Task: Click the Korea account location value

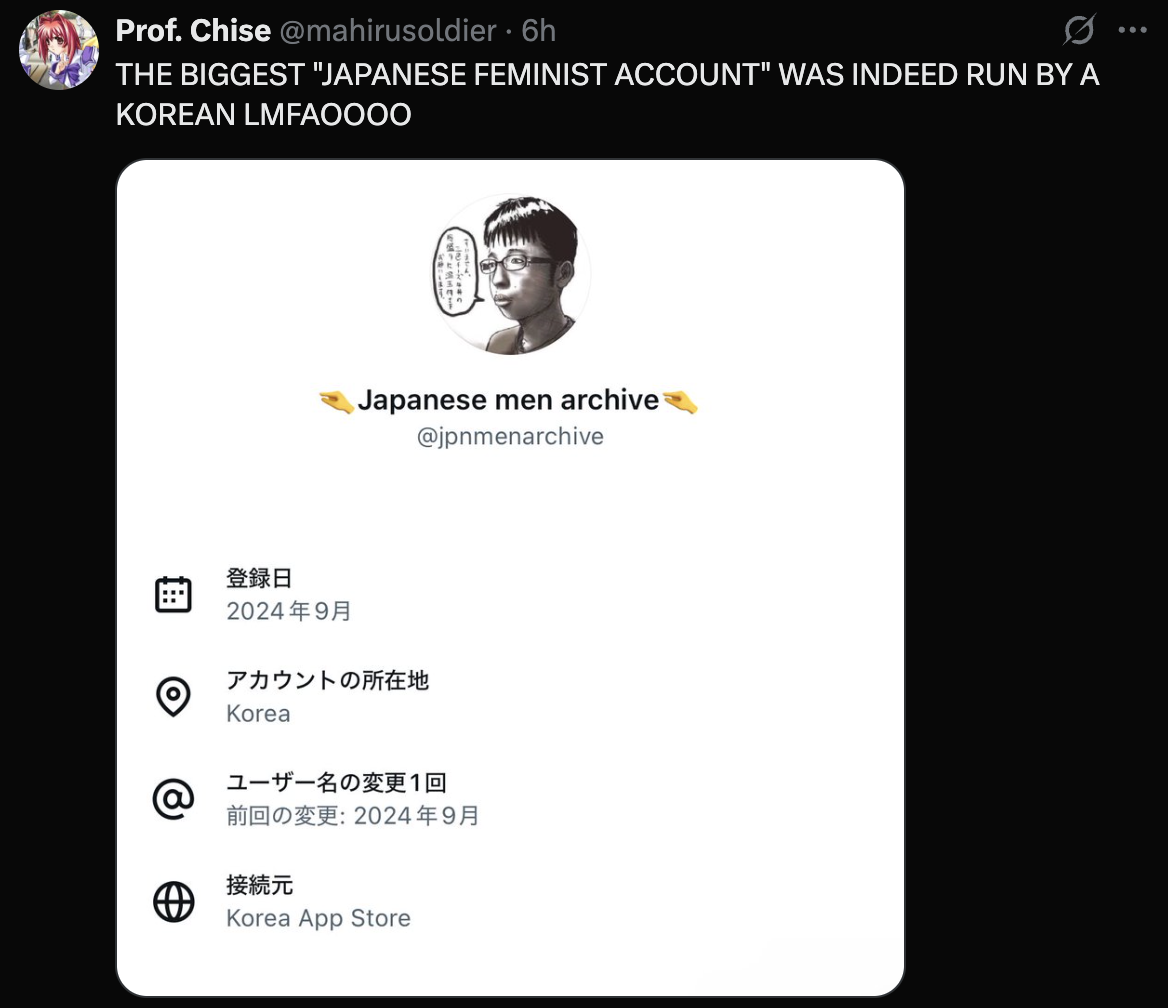Action: [x=258, y=714]
